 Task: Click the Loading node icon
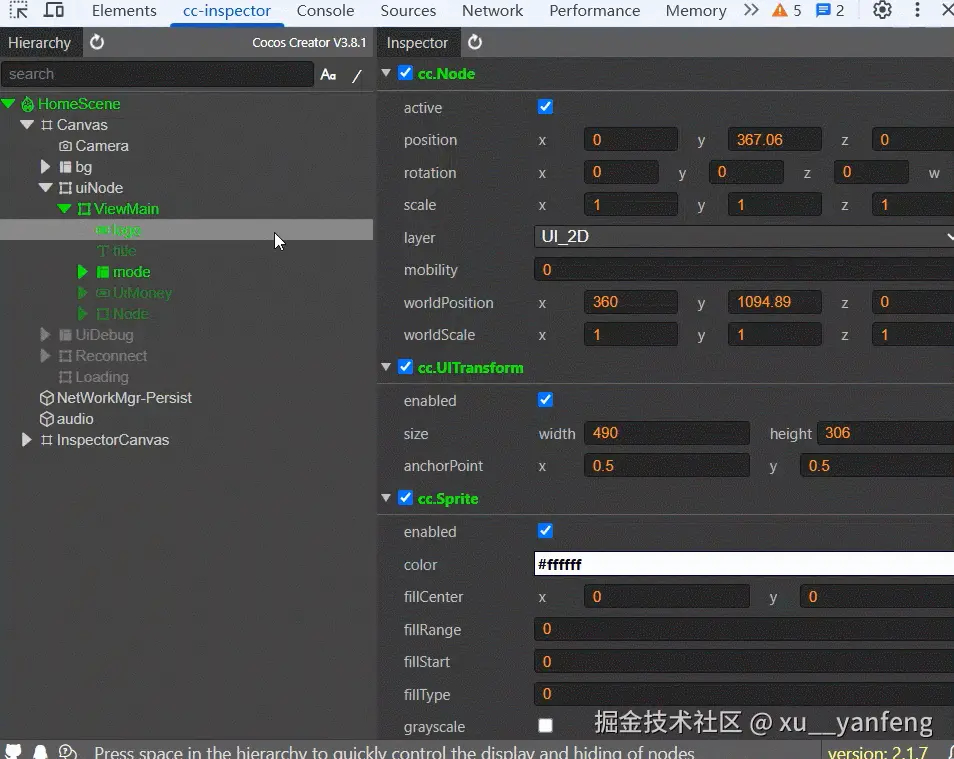(x=65, y=377)
